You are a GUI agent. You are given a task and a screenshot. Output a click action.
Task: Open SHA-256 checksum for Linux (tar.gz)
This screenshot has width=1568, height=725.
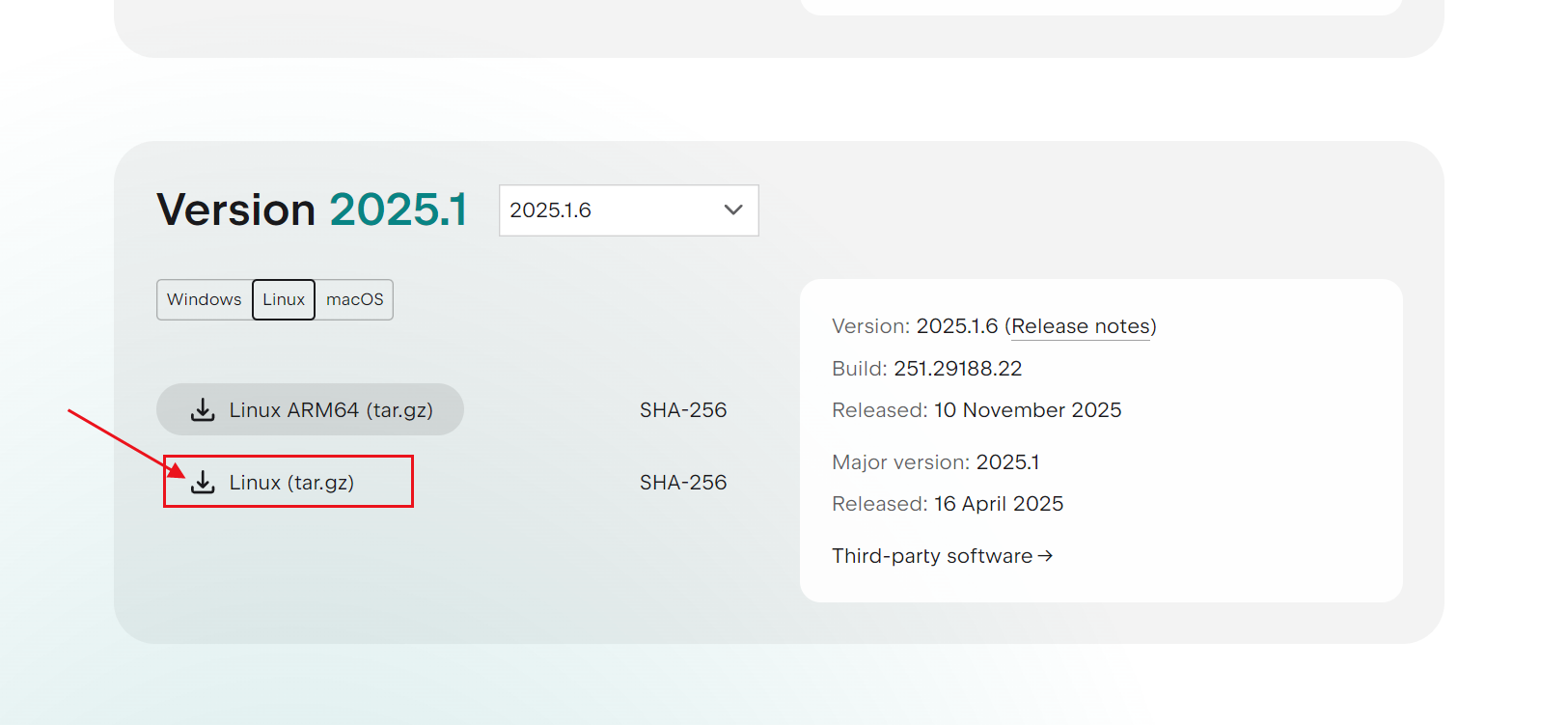click(x=683, y=483)
